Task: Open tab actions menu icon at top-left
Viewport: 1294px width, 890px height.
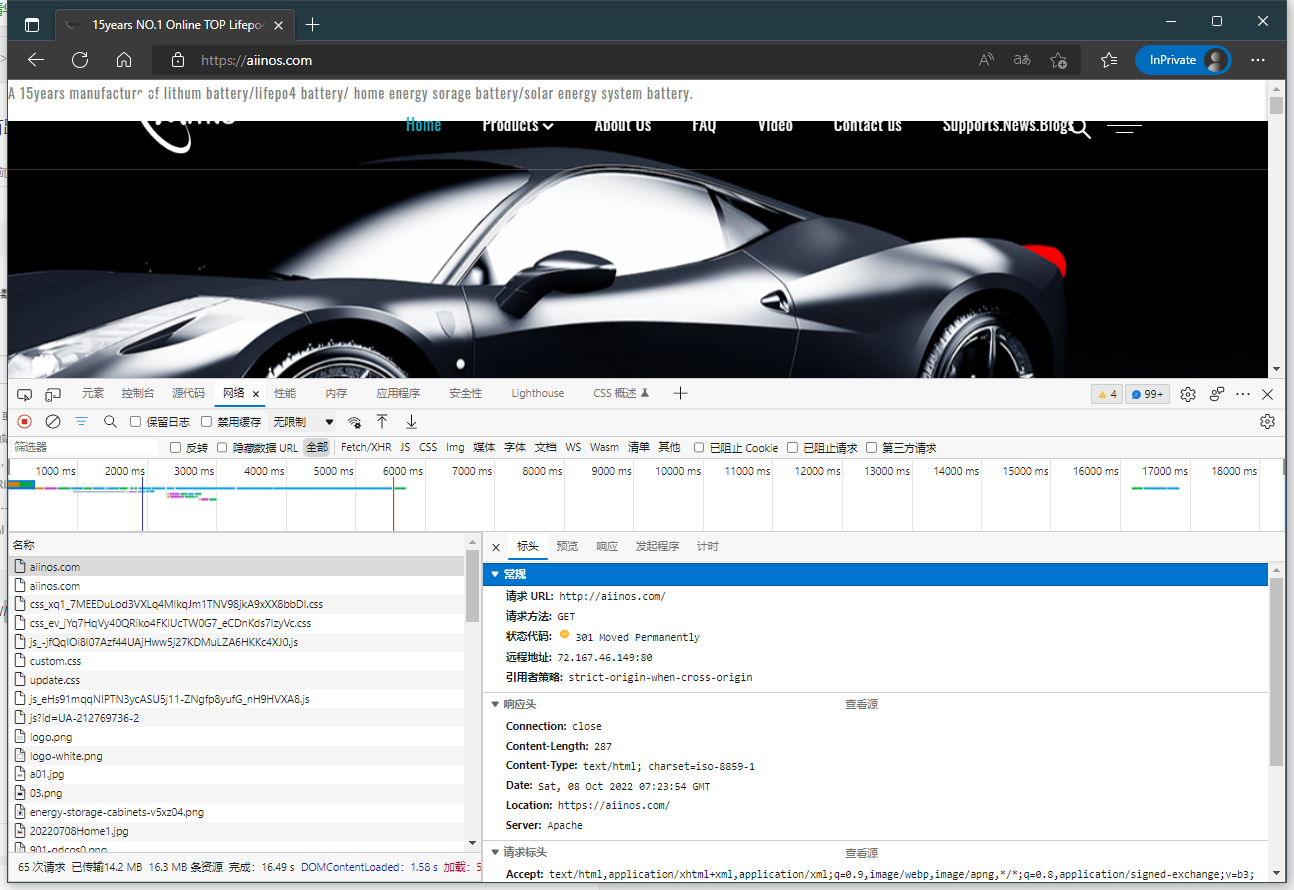Action: [32, 25]
